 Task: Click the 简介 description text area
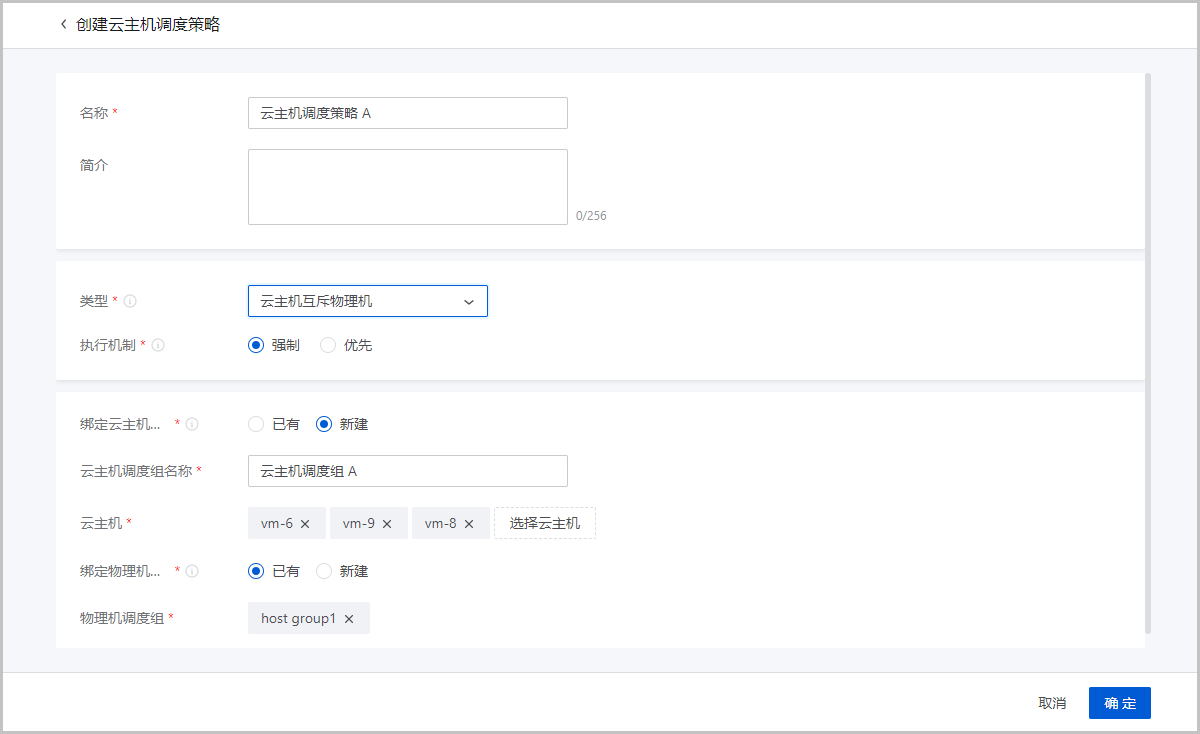pyautogui.click(x=407, y=187)
